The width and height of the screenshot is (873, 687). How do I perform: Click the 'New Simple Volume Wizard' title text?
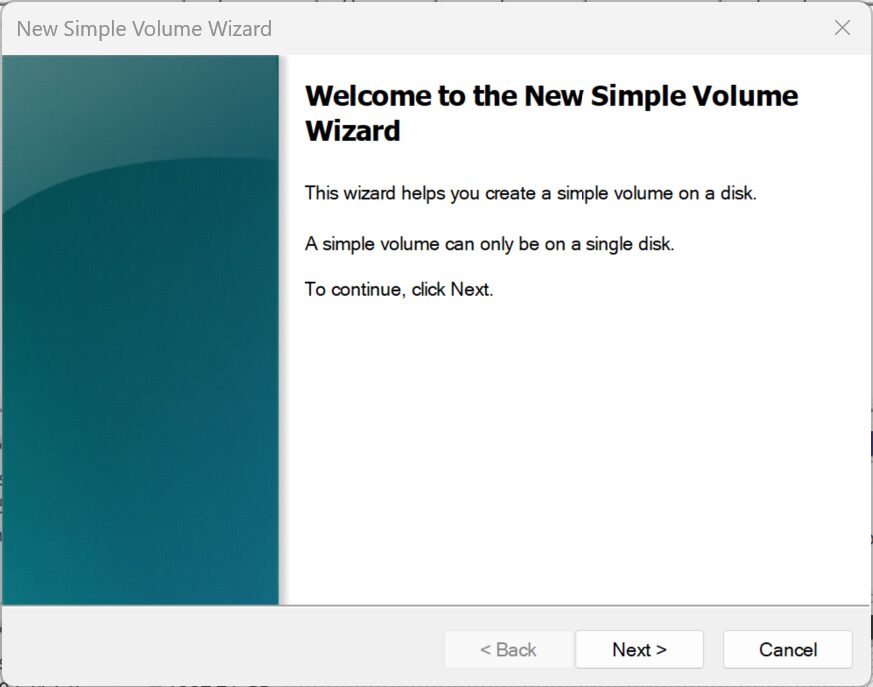tap(144, 28)
